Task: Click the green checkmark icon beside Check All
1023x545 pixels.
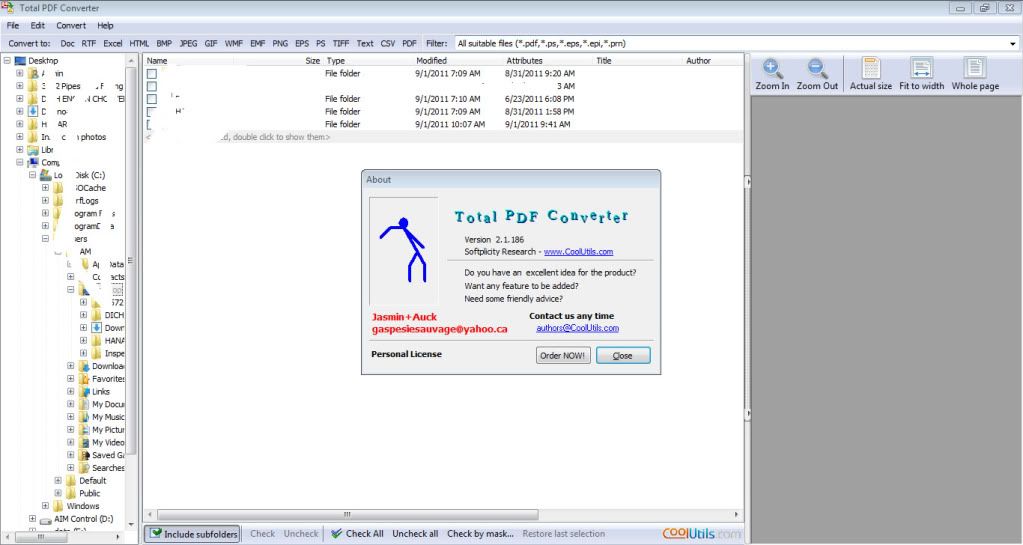Action: pos(337,534)
